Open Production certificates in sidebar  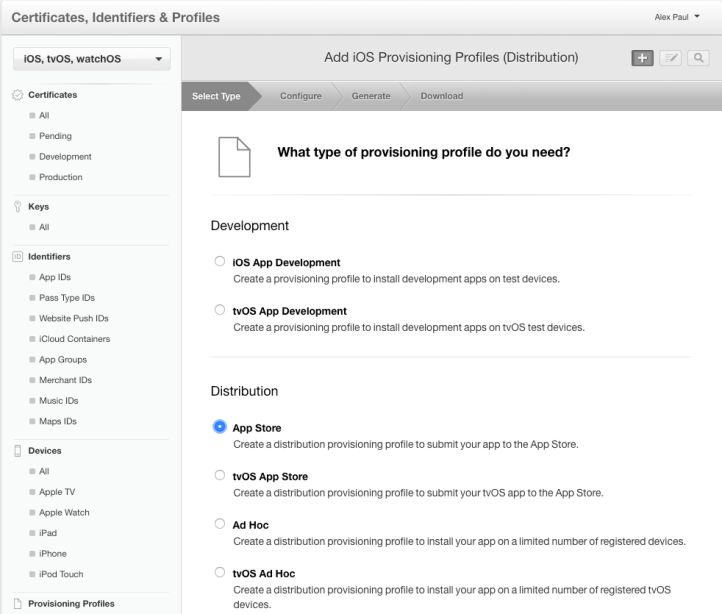pos(61,177)
